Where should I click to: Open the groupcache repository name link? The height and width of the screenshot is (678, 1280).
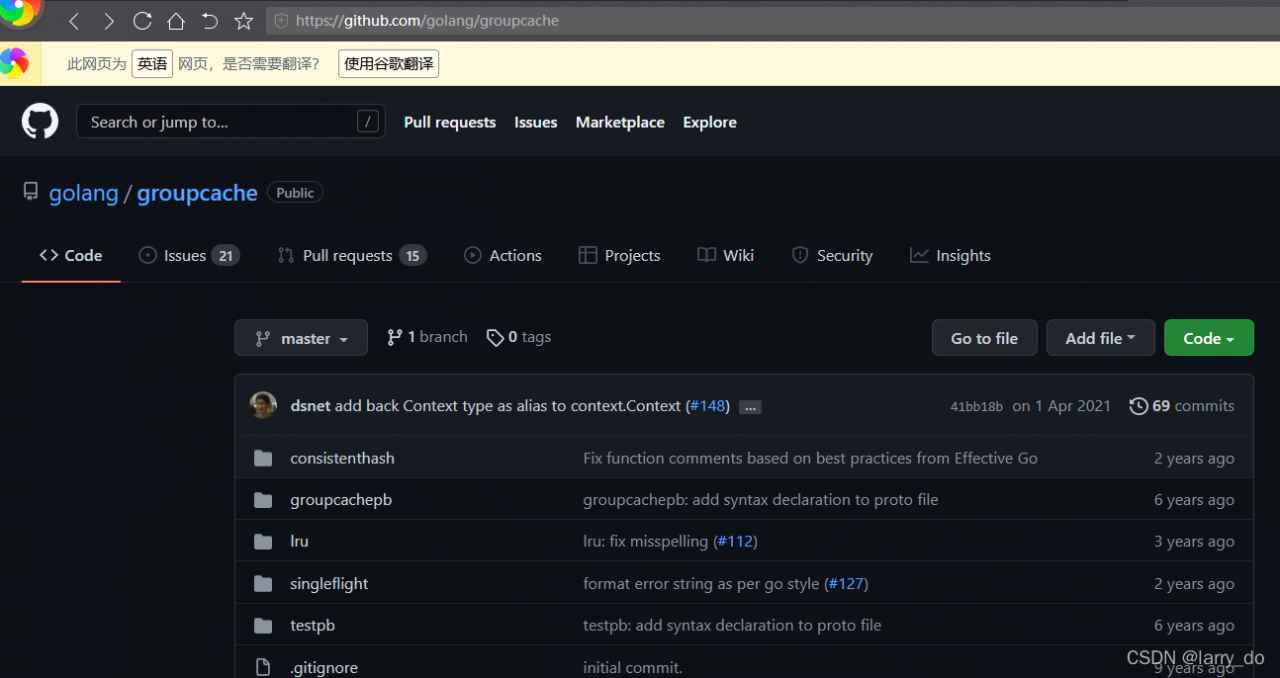pyautogui.click(x=197, y=193)
